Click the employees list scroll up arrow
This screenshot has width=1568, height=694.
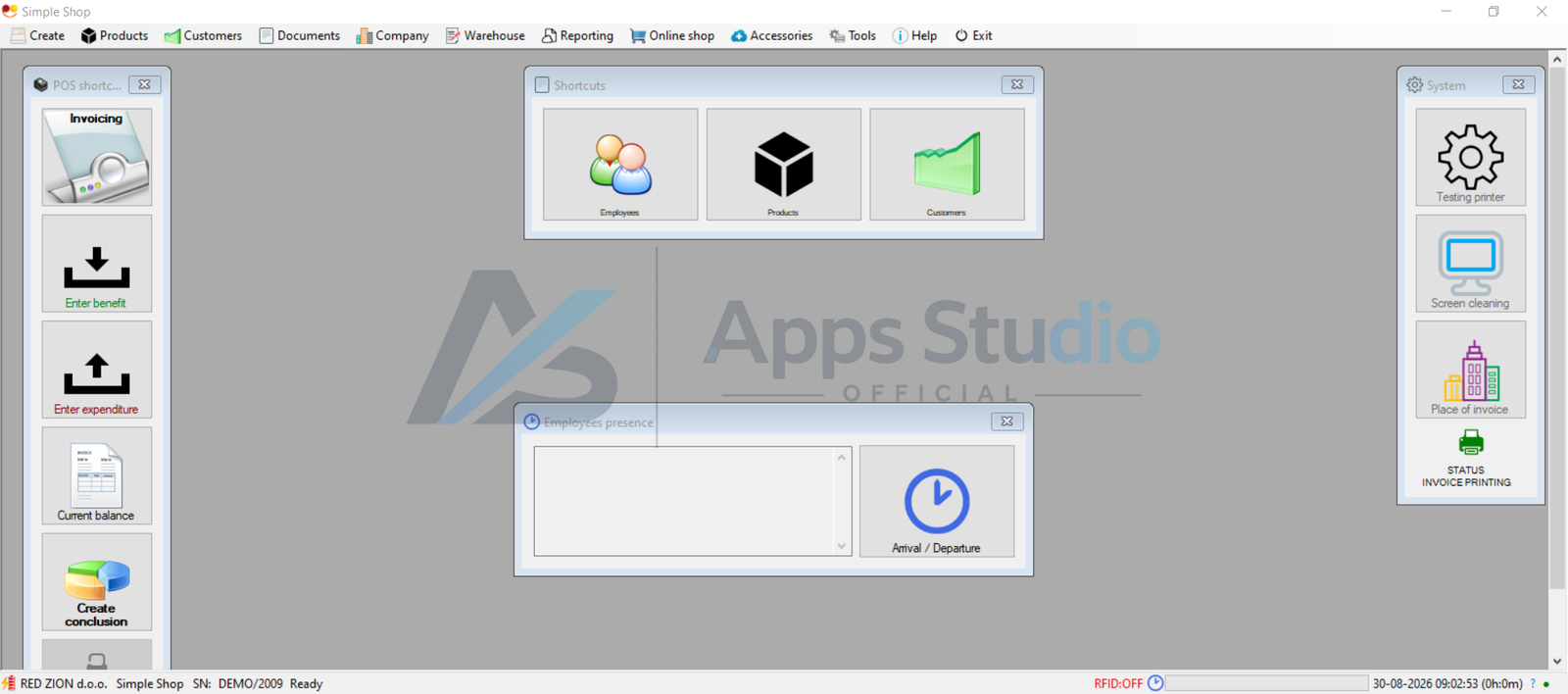tap(842, 457)
